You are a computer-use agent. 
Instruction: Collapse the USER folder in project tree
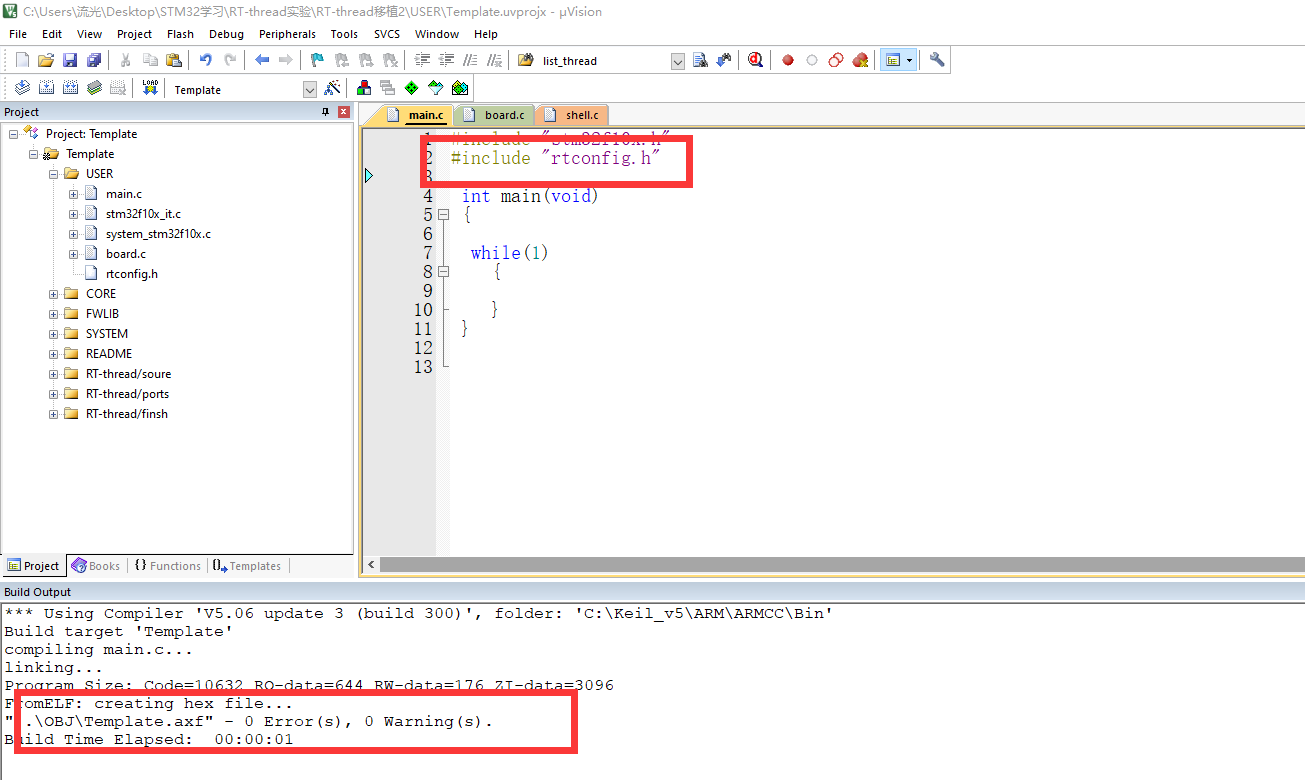54,174
